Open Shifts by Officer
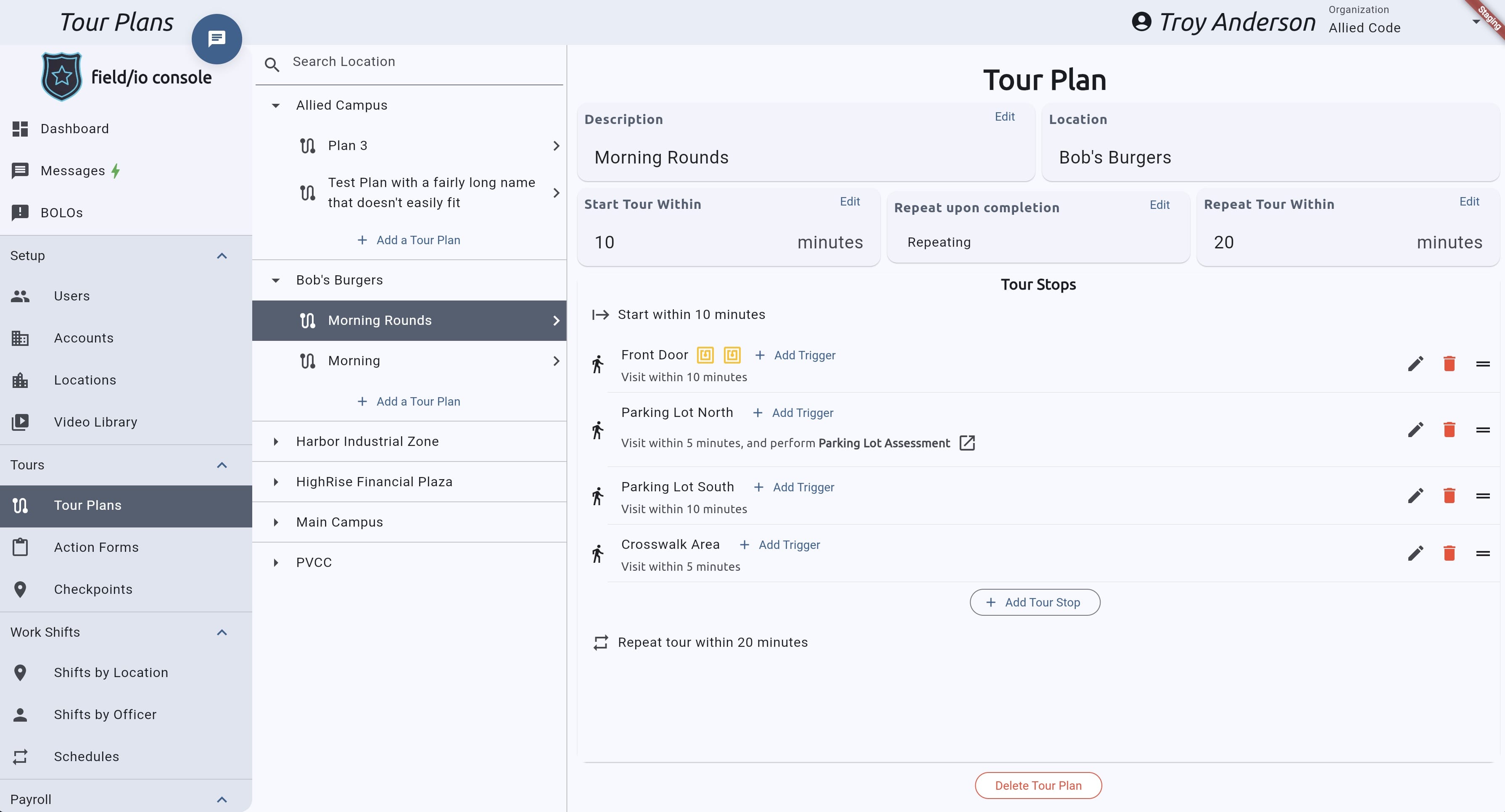 click(x=126, y=715)
